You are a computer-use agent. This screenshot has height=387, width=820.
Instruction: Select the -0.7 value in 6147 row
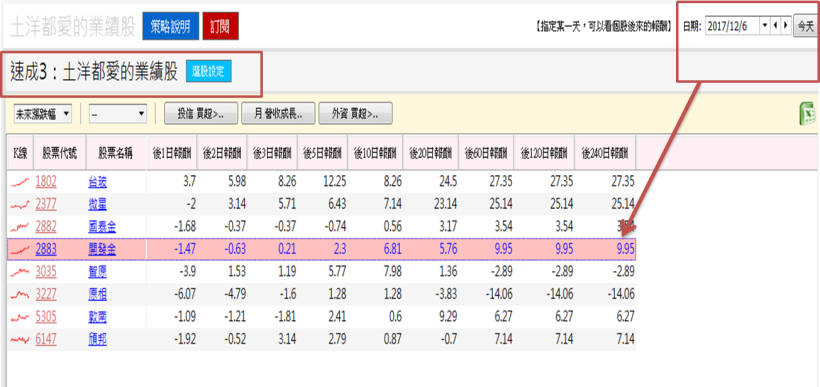tap(448, 340)
